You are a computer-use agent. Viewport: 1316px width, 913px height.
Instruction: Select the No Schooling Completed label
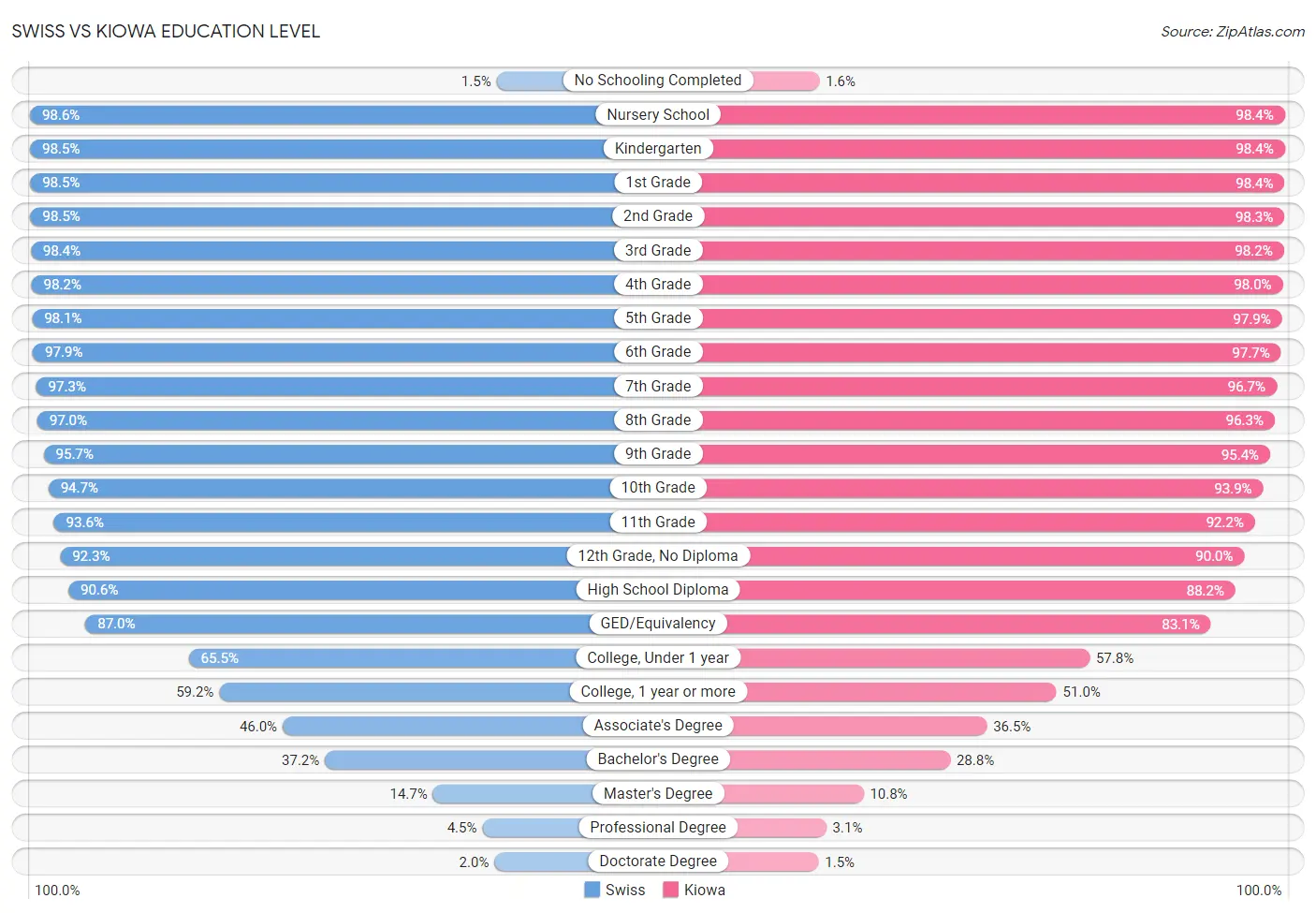658,81
